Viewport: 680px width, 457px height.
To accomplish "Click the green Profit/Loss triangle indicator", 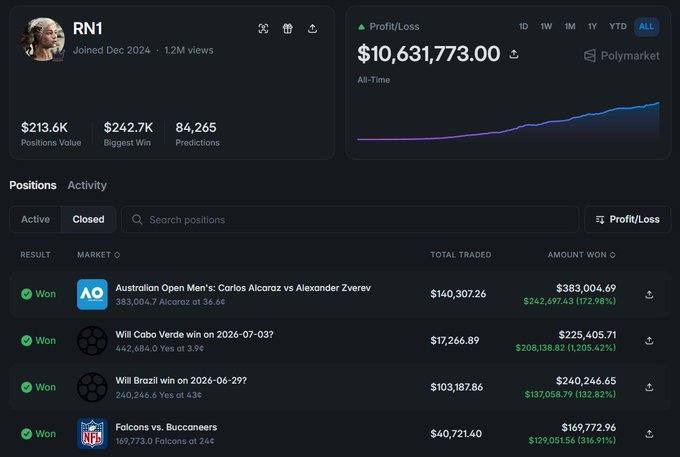I will (361, 27).
